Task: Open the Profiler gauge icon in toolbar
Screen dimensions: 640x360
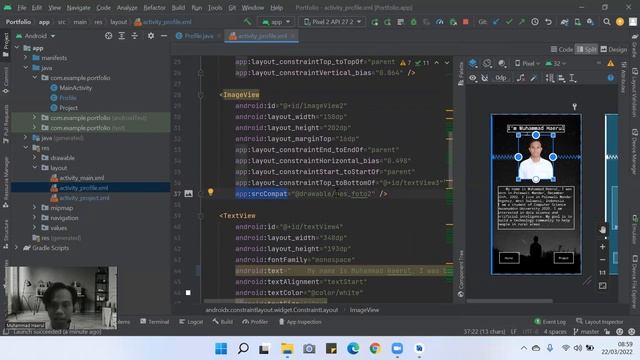Action: click(440, 22)
